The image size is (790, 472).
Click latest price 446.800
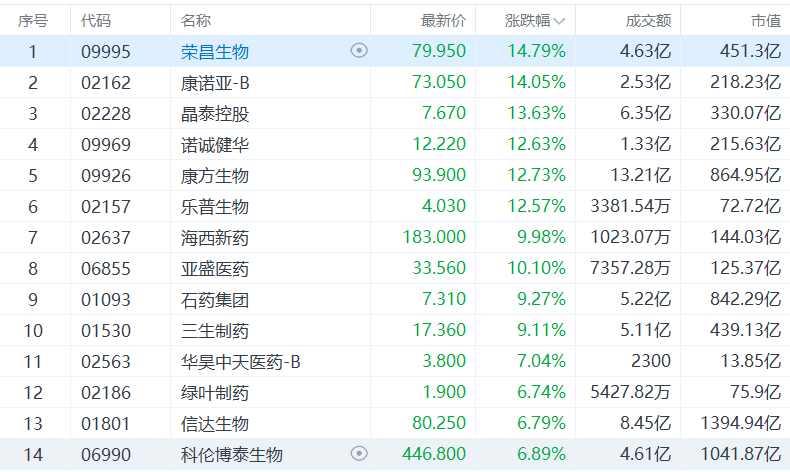[434, 454]
